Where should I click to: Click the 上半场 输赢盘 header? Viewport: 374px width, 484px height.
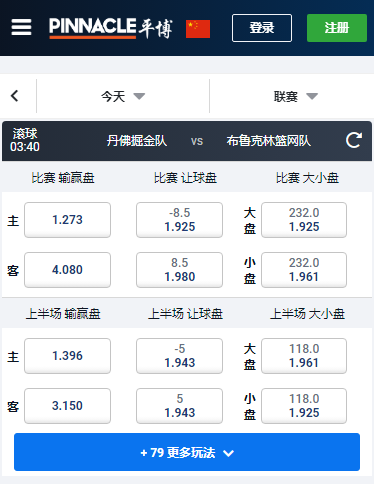pos(63,314)
